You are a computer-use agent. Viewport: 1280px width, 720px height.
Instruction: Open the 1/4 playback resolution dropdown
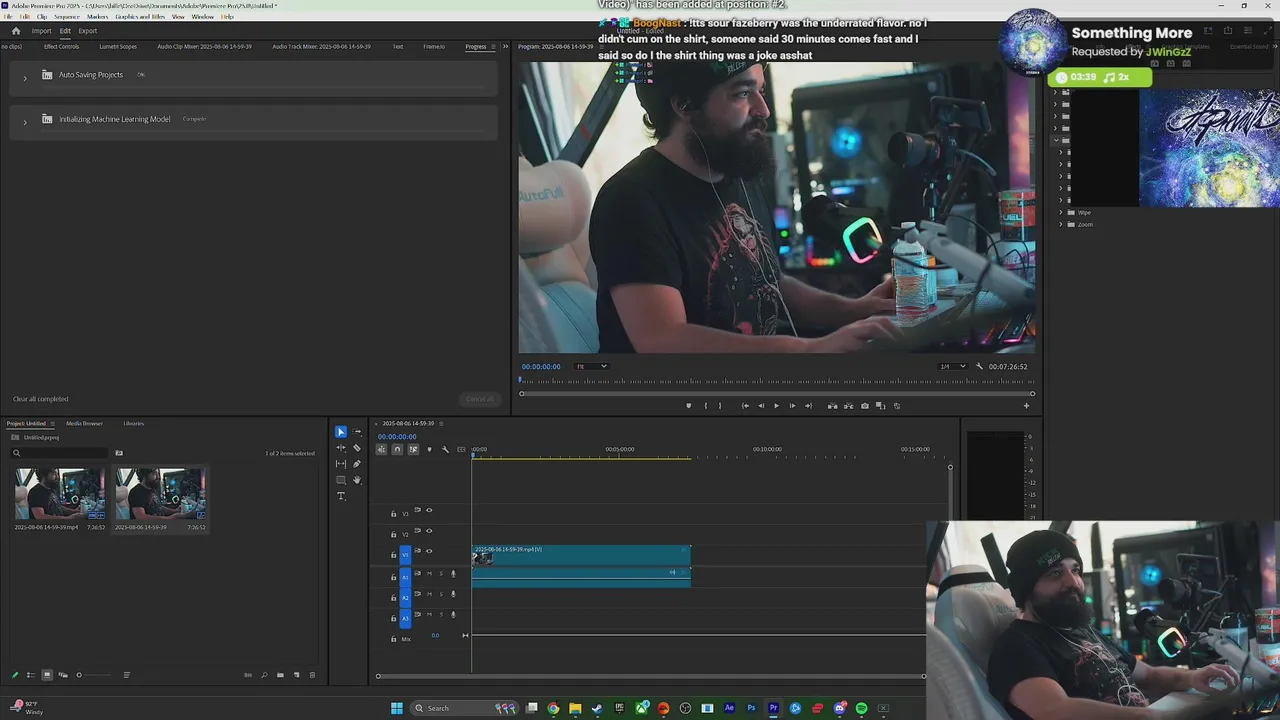[952, 366]
